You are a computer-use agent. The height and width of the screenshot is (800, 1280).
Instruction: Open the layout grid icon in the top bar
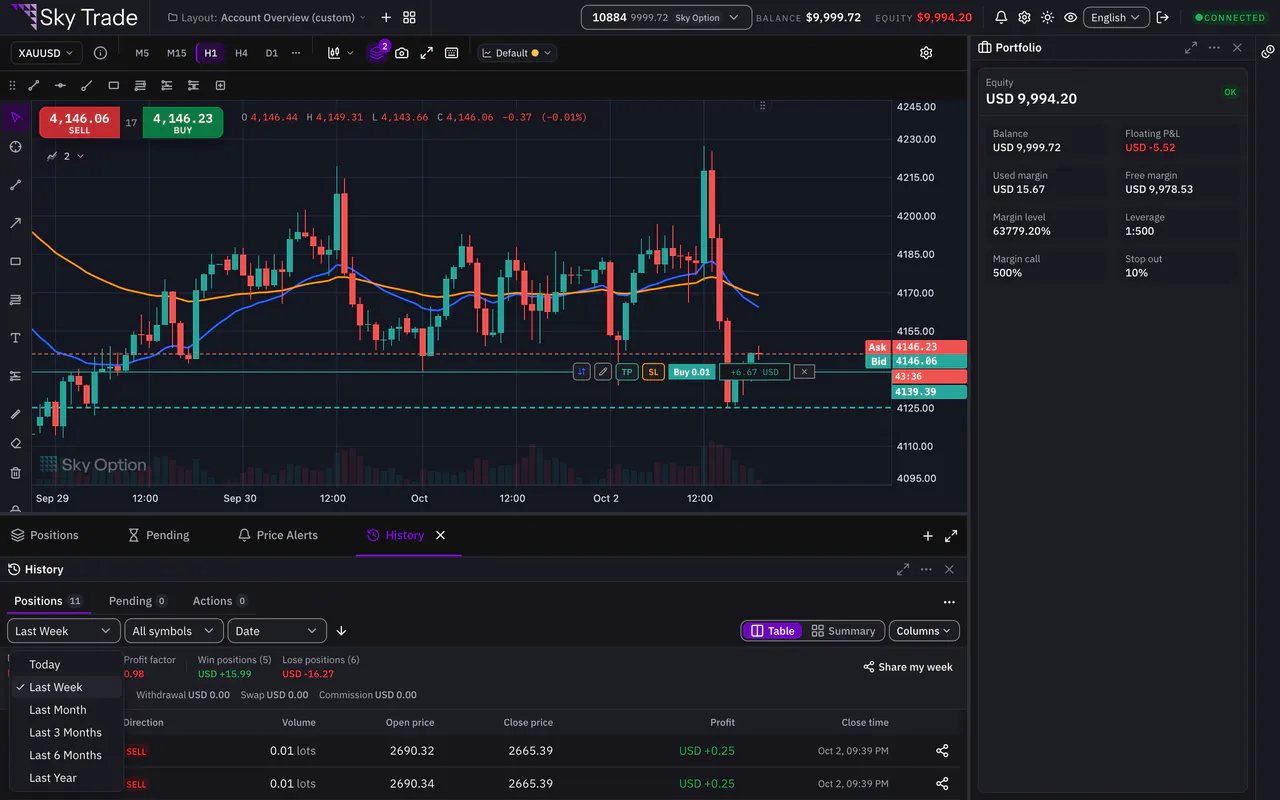point(409,18)
